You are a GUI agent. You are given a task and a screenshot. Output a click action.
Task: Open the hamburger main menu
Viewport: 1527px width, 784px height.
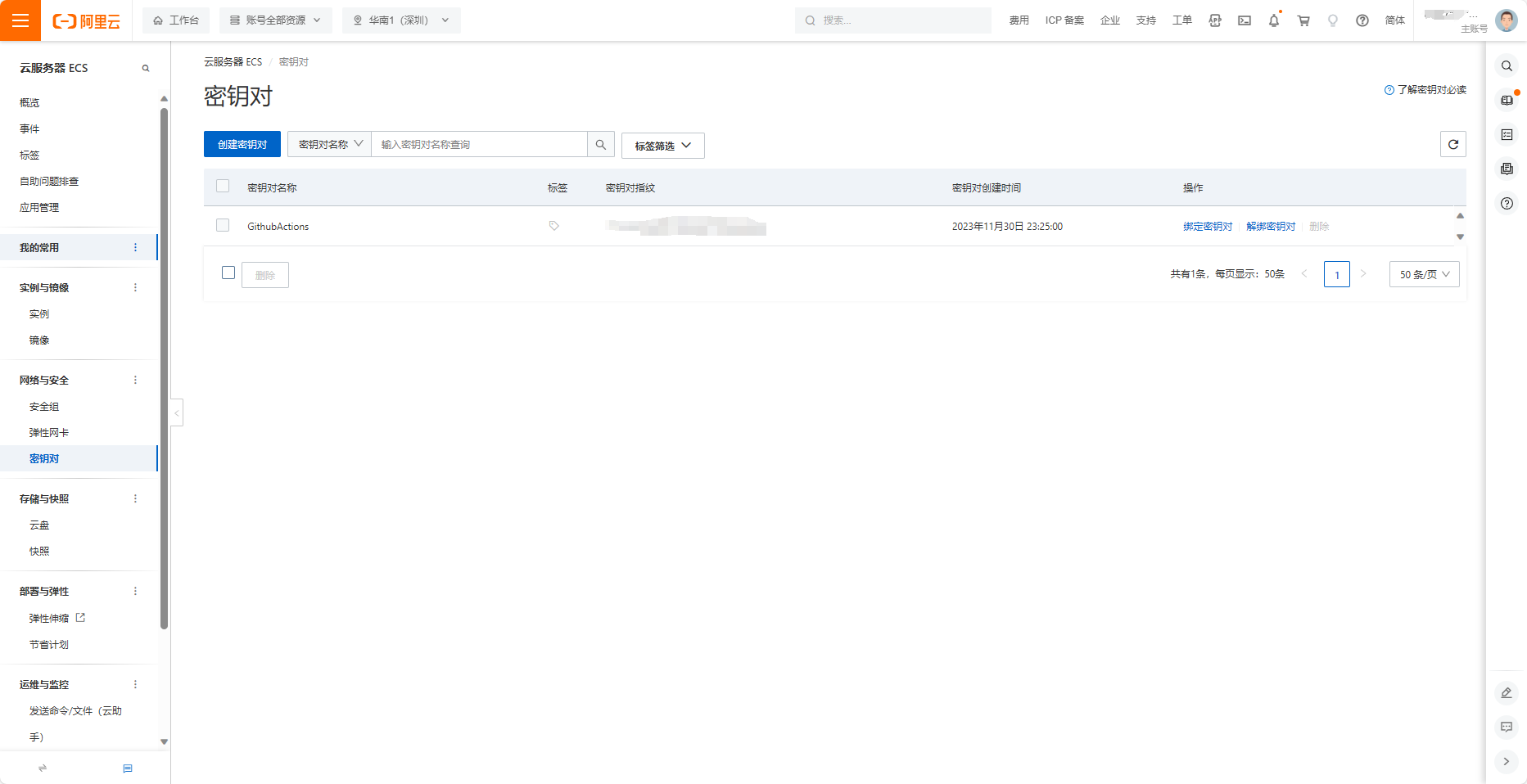point(20,20)
